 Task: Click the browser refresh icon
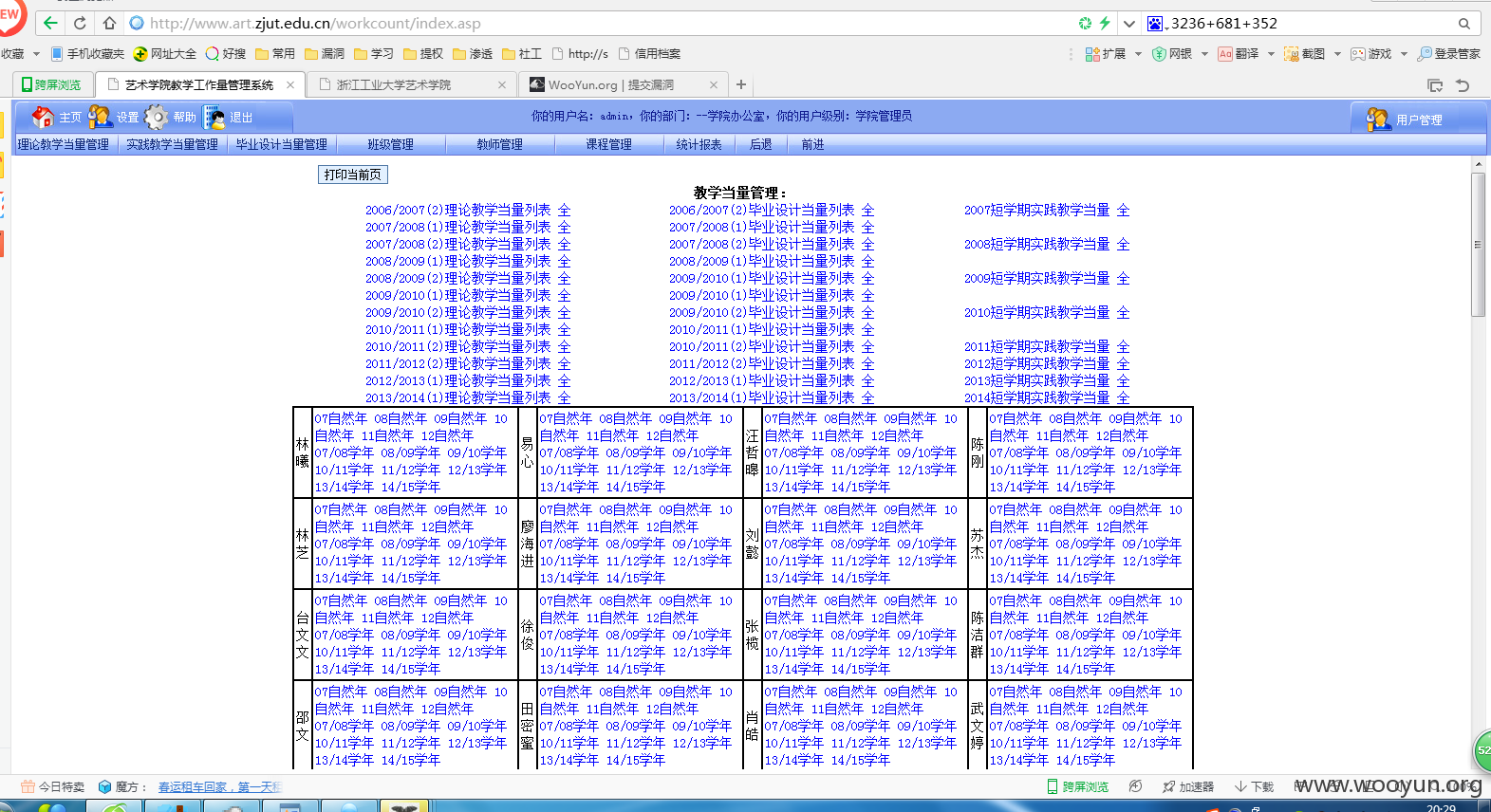coord(80,23)
